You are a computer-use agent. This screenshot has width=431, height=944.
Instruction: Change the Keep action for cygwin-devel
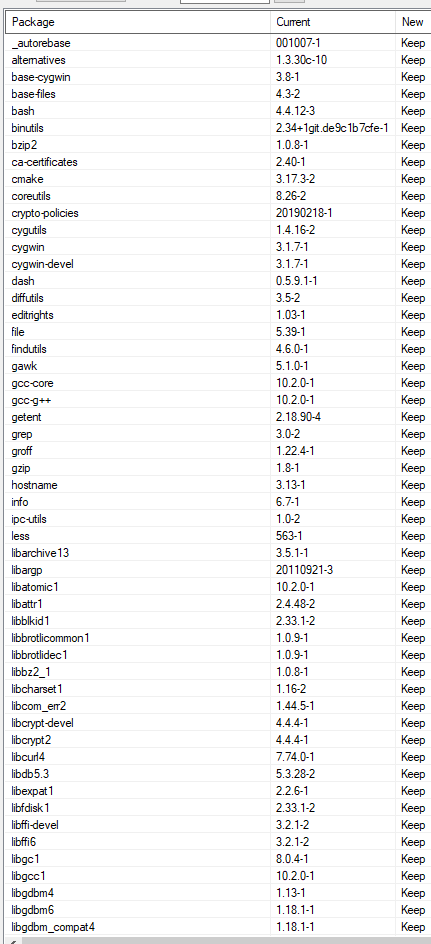tap(413, 264)
